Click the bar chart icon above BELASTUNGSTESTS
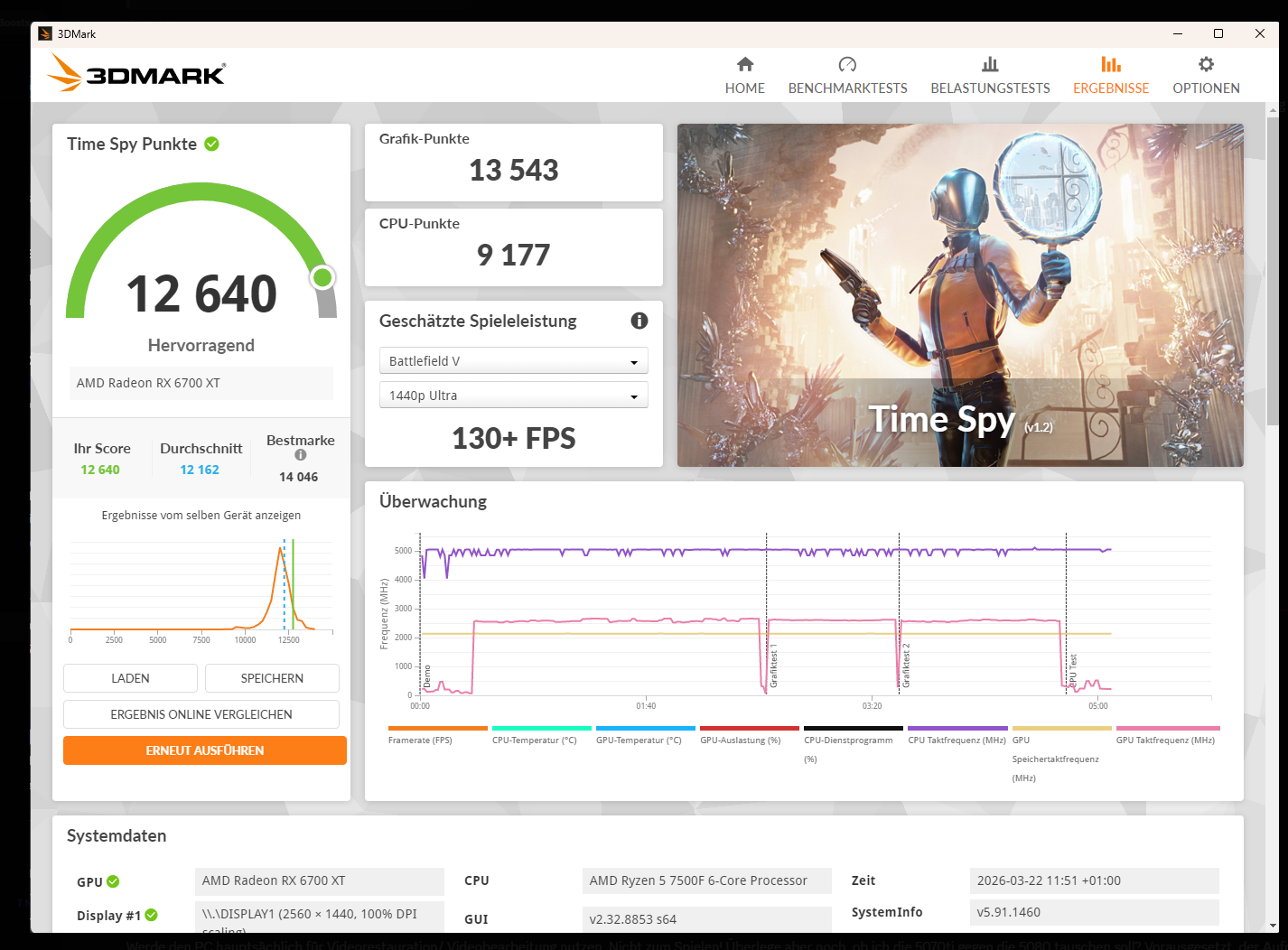Viewport: 1288px width, 950px height. tap(990, 64)
